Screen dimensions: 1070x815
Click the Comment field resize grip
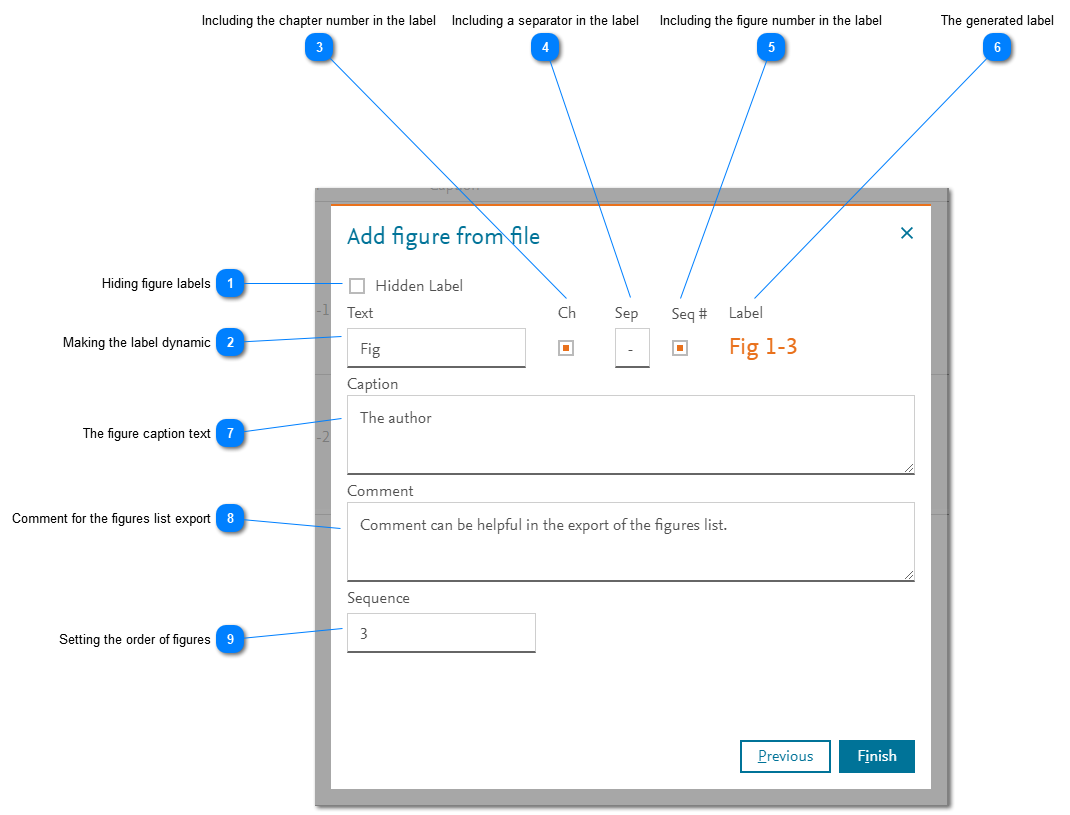click(909, 575)
